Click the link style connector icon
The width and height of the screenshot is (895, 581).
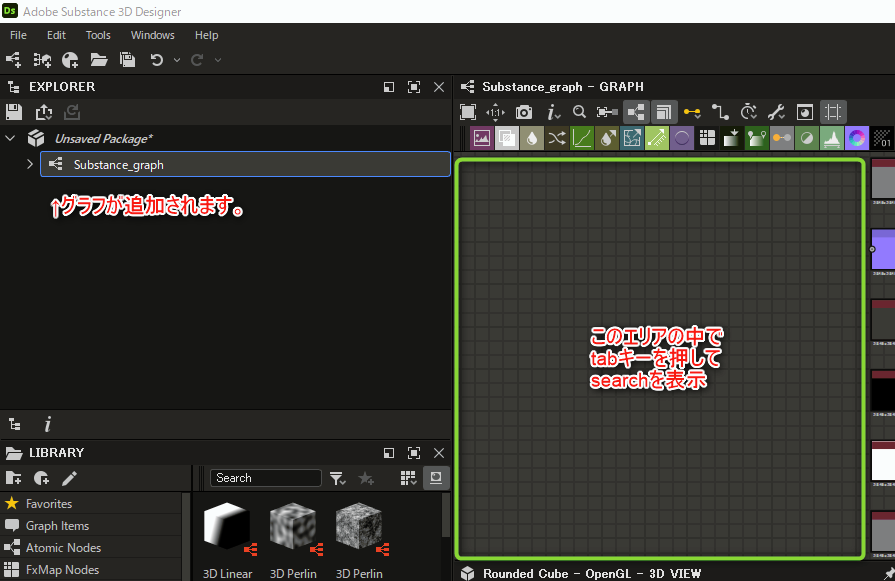click(x=720, y=112)
